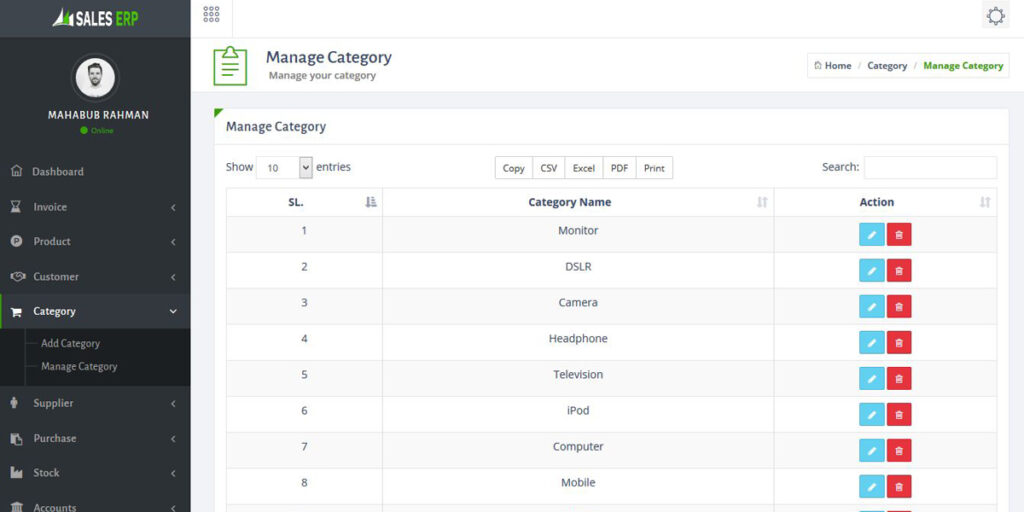
Task: Click the Search input field
Action: (931, 167)
